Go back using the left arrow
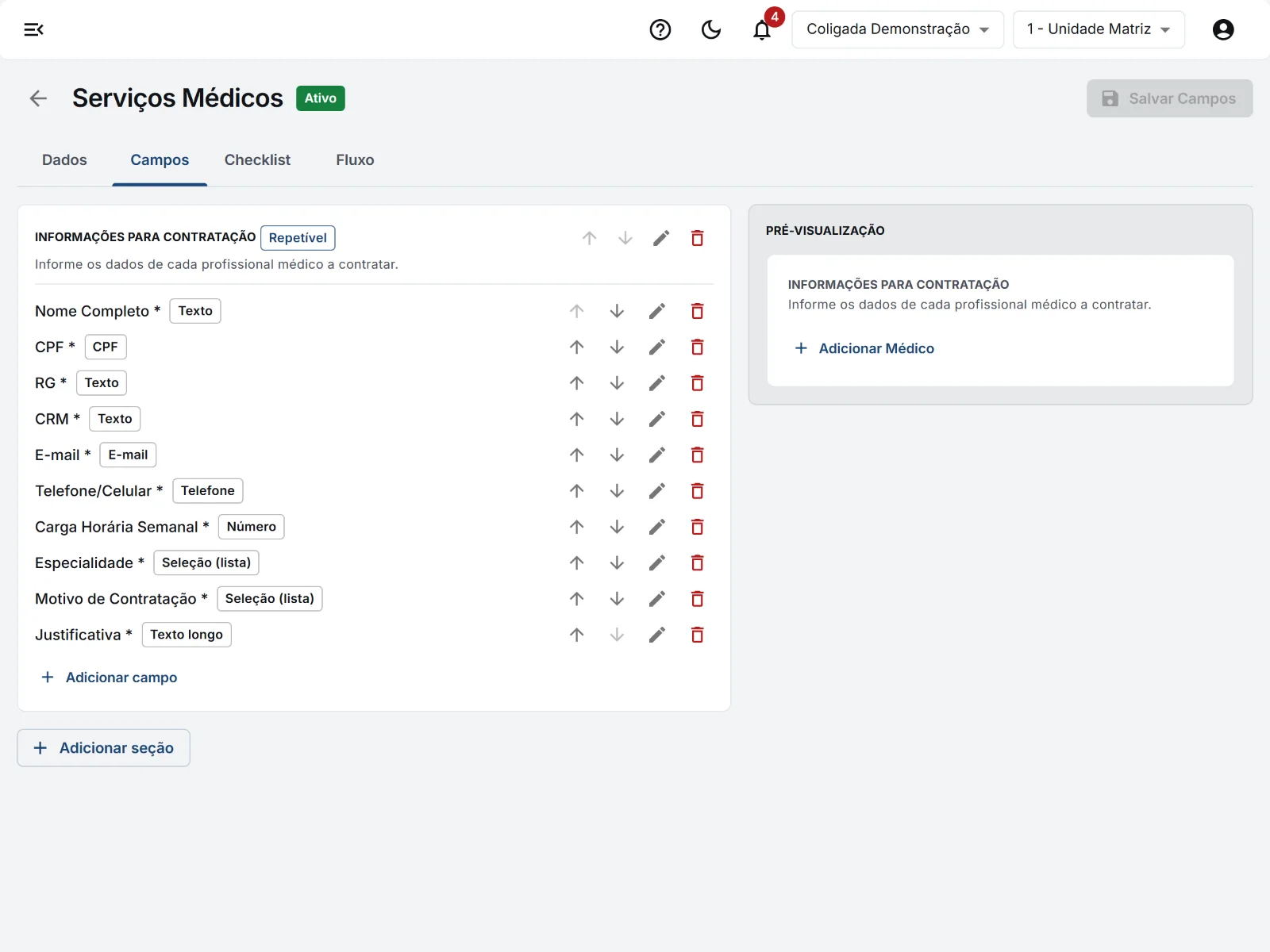1270x952 pixels. pyautogui.click(x=38, y=98)
